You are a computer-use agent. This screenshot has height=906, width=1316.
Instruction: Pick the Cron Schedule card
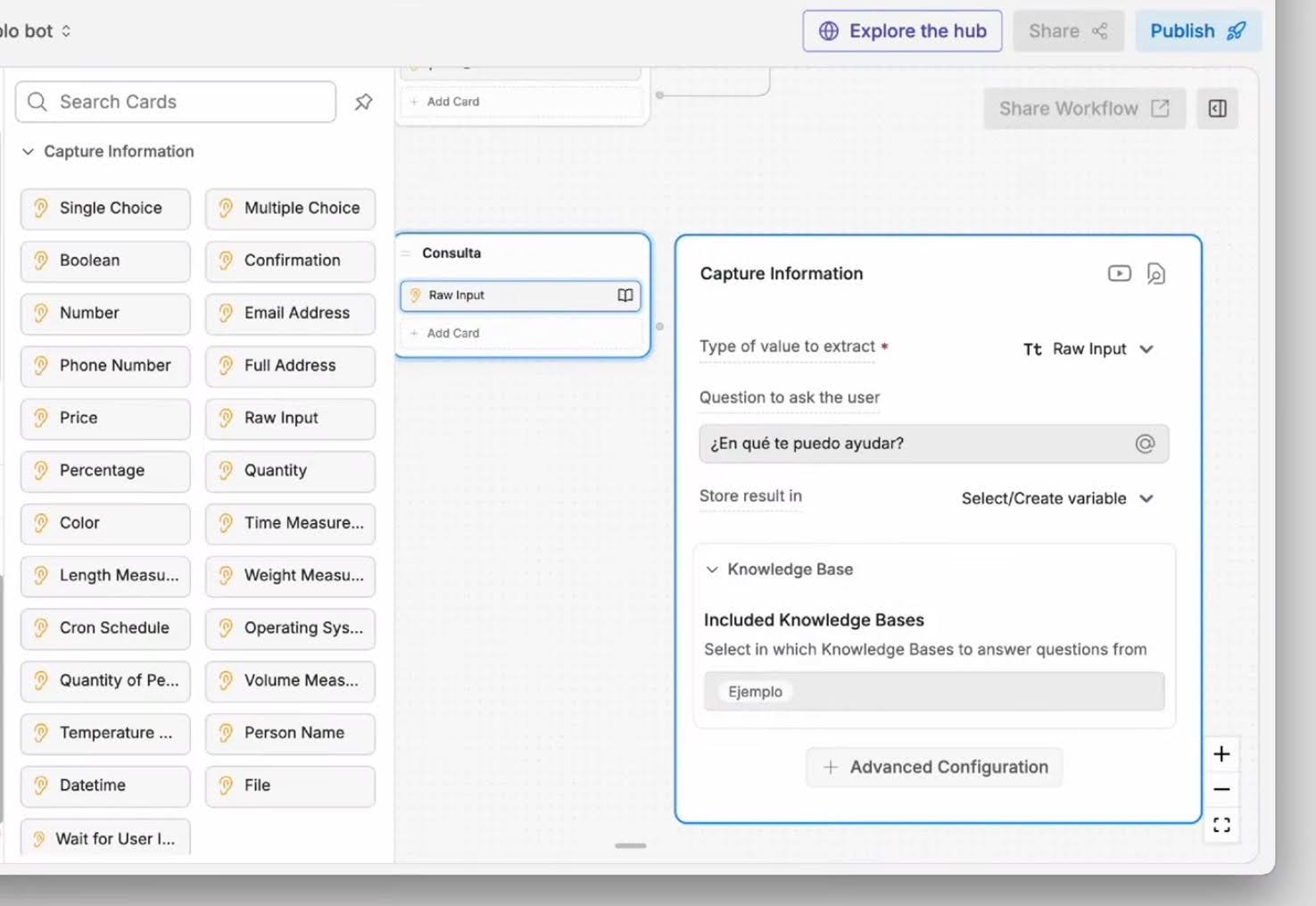tap(105, 628)
